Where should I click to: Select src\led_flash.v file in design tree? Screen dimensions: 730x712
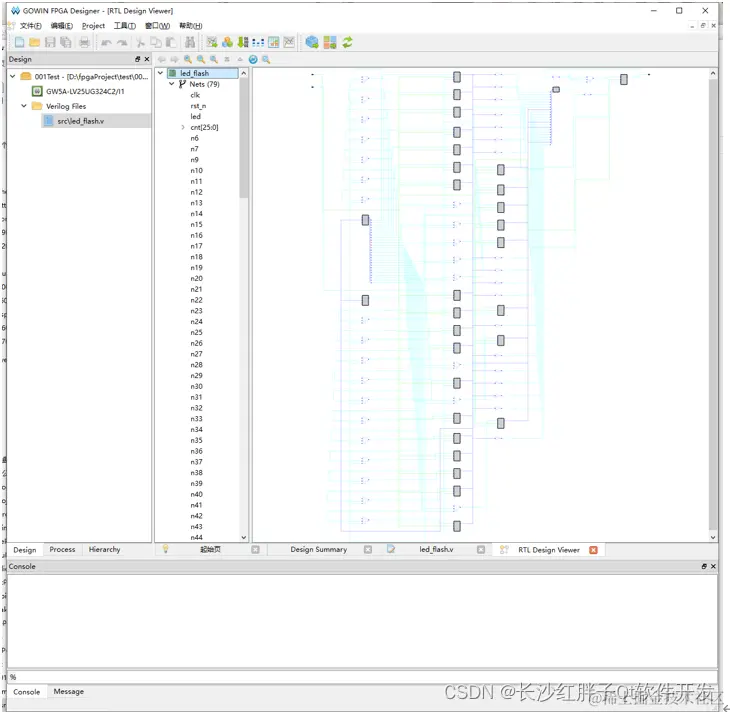point(81,121)
